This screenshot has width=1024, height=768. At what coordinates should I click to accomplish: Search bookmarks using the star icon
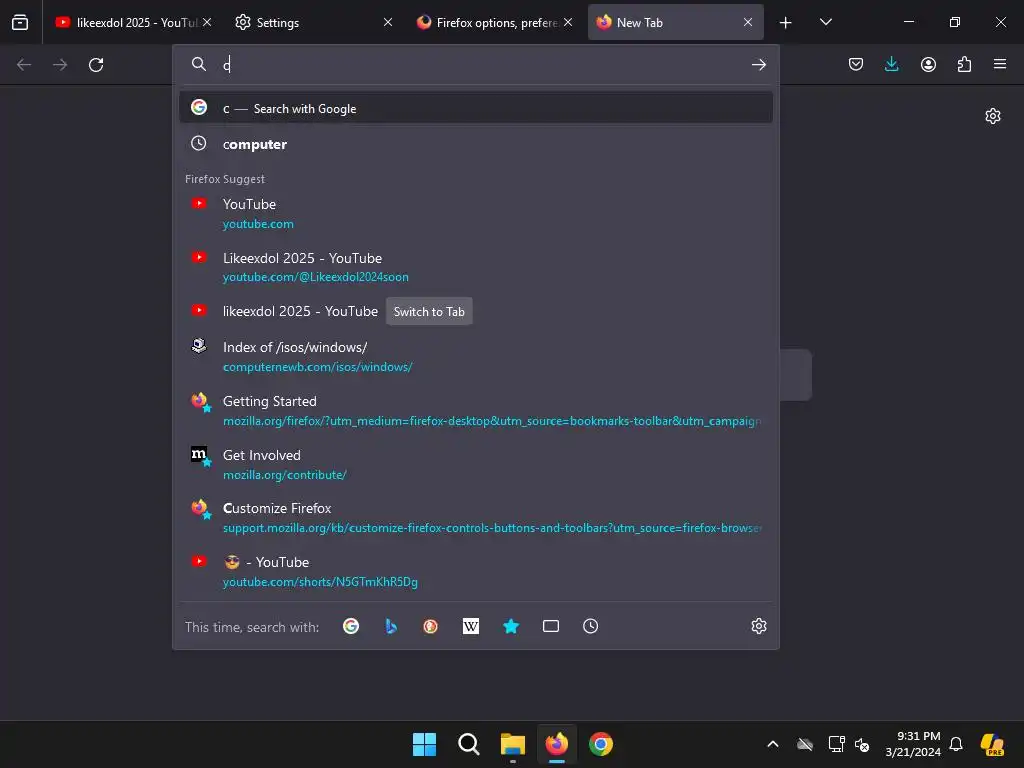point(511,626)
